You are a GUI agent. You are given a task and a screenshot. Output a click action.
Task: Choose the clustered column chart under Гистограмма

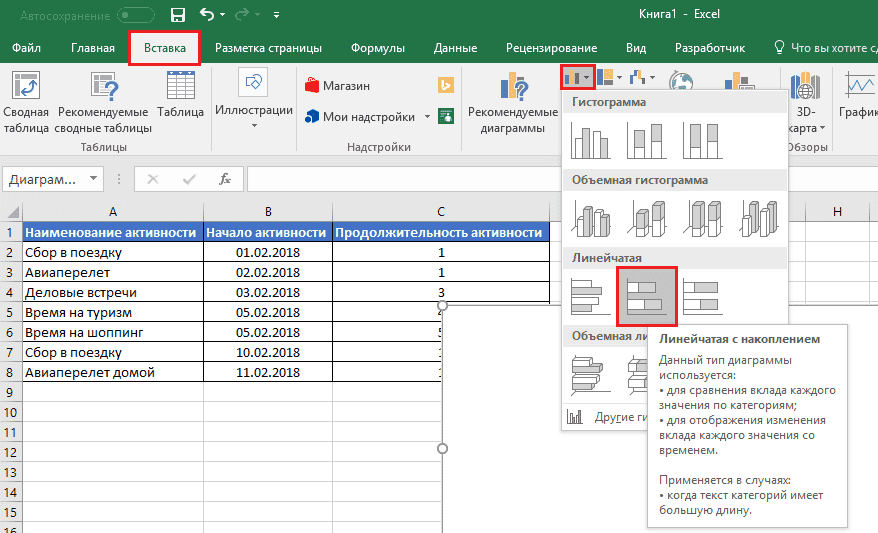point(590,140)
